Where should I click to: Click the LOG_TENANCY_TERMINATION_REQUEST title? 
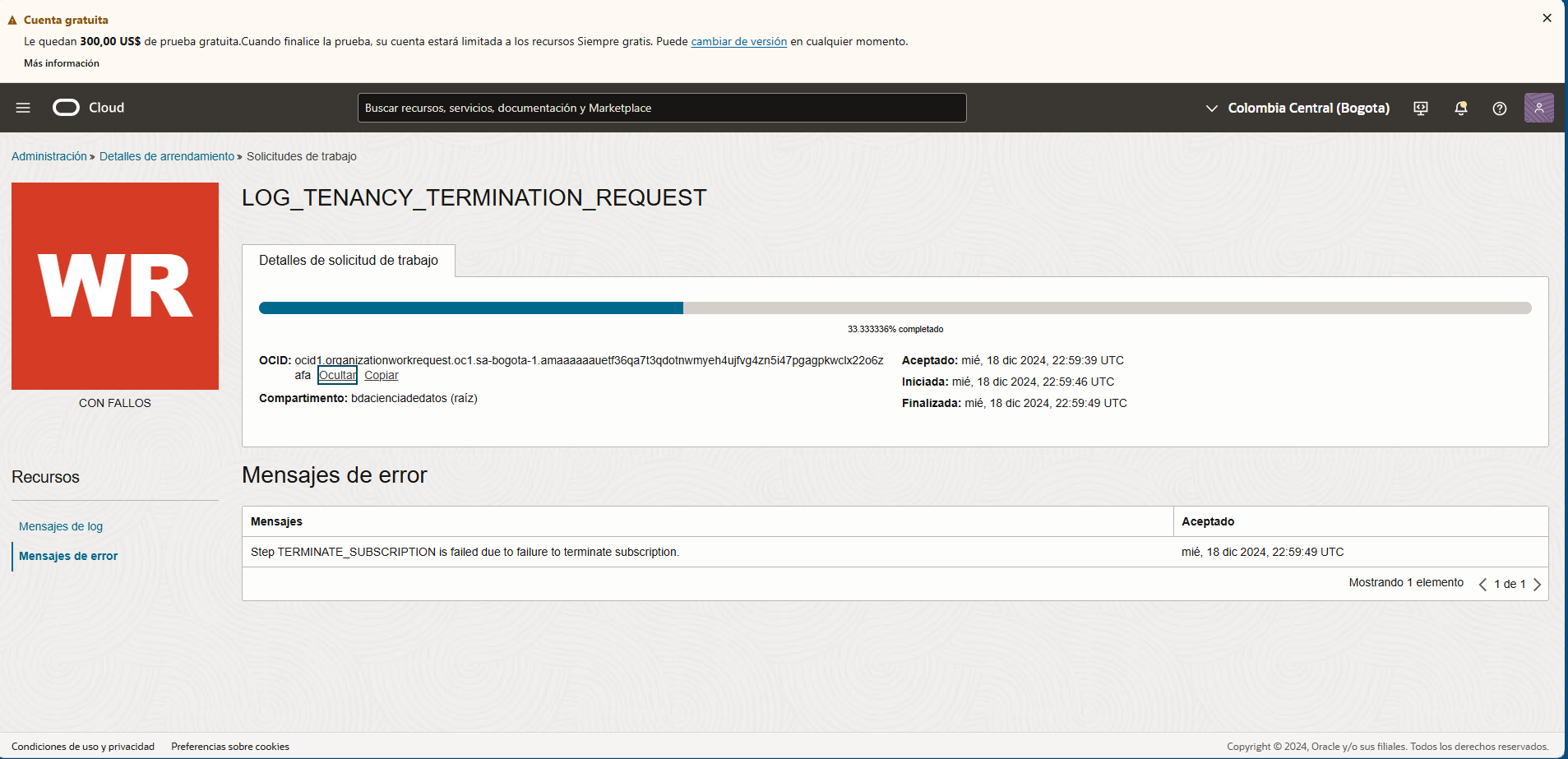474,197
